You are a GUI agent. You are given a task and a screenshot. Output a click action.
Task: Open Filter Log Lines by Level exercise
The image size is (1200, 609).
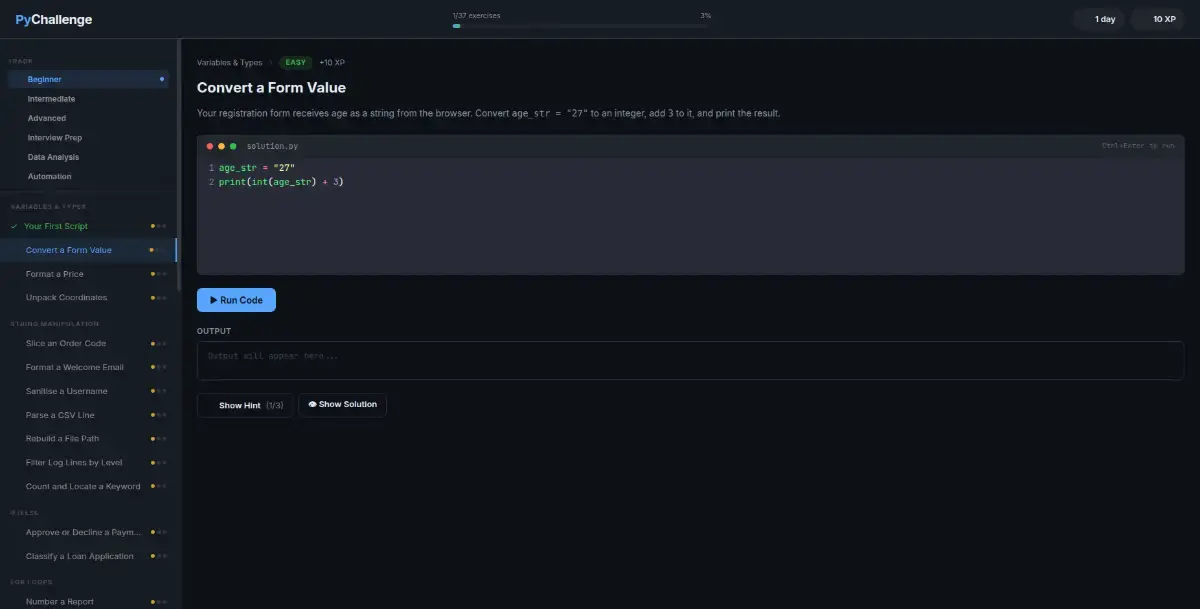(88, 462)
